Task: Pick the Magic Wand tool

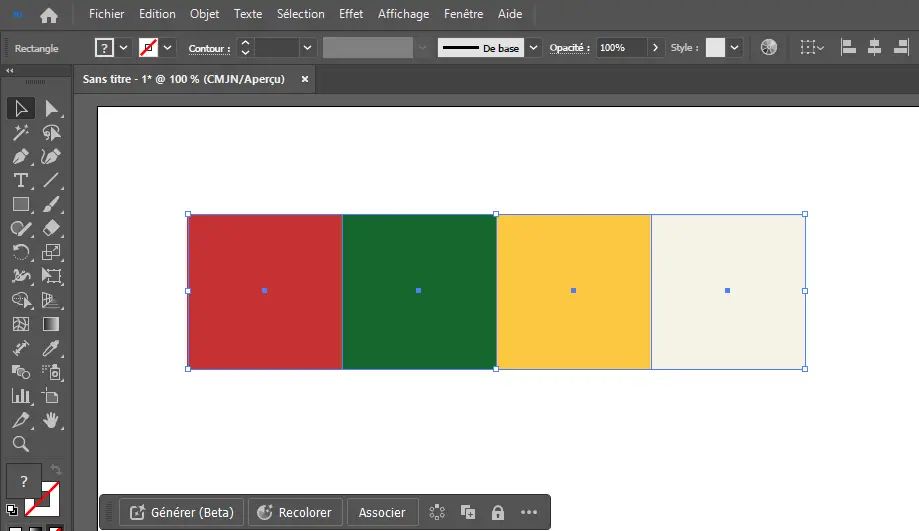Action: [x=20, y=133]
